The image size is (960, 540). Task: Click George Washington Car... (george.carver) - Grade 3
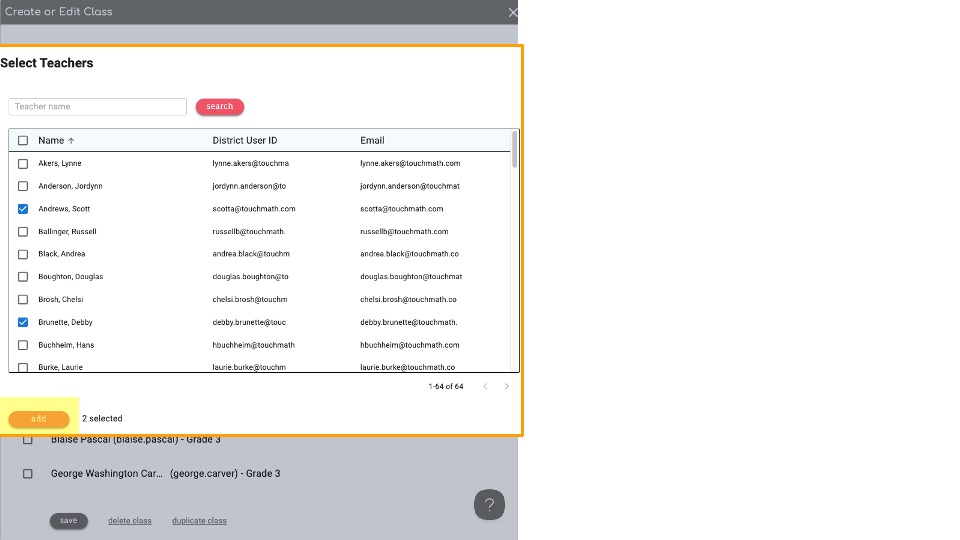(x=165, y=473)
